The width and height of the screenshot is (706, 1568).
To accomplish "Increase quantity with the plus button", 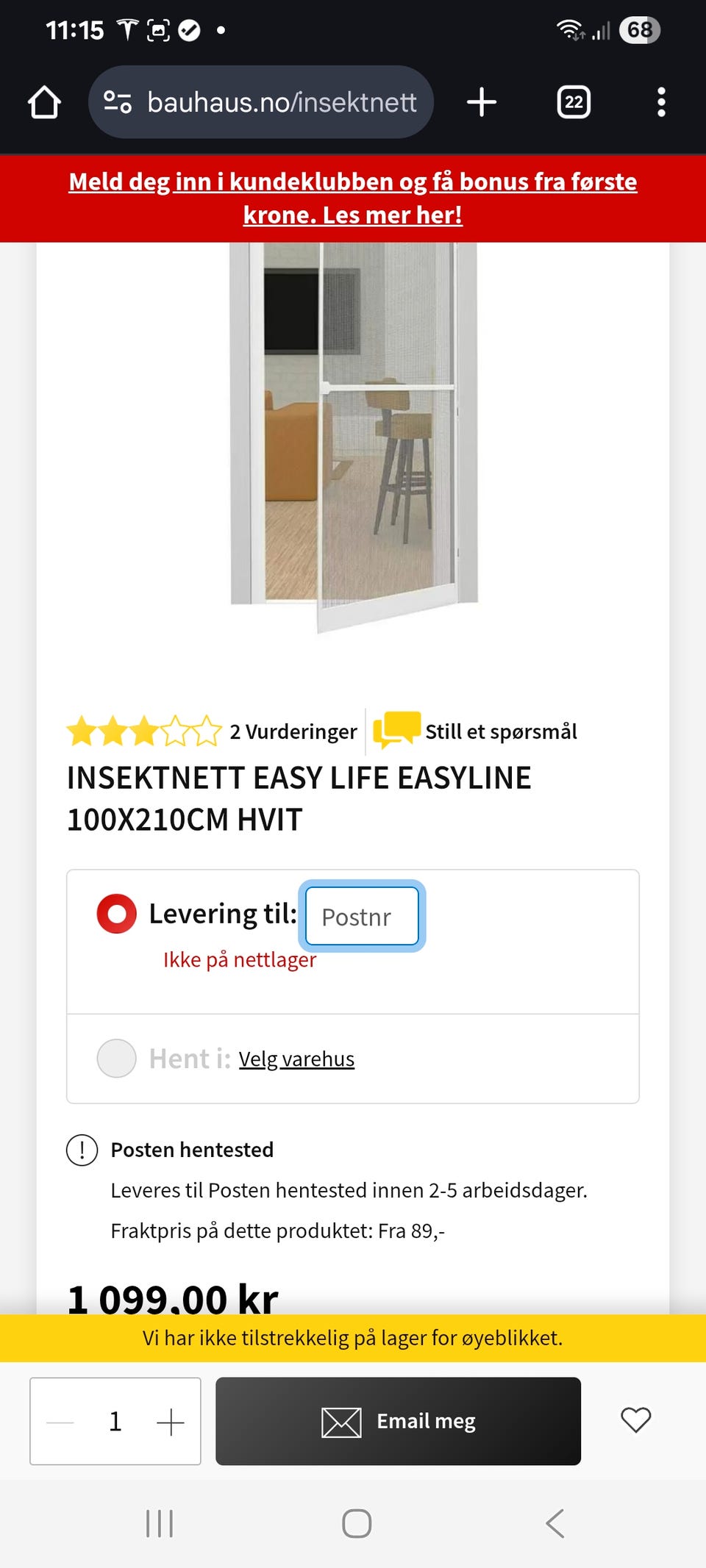I will click(171, 1422).
